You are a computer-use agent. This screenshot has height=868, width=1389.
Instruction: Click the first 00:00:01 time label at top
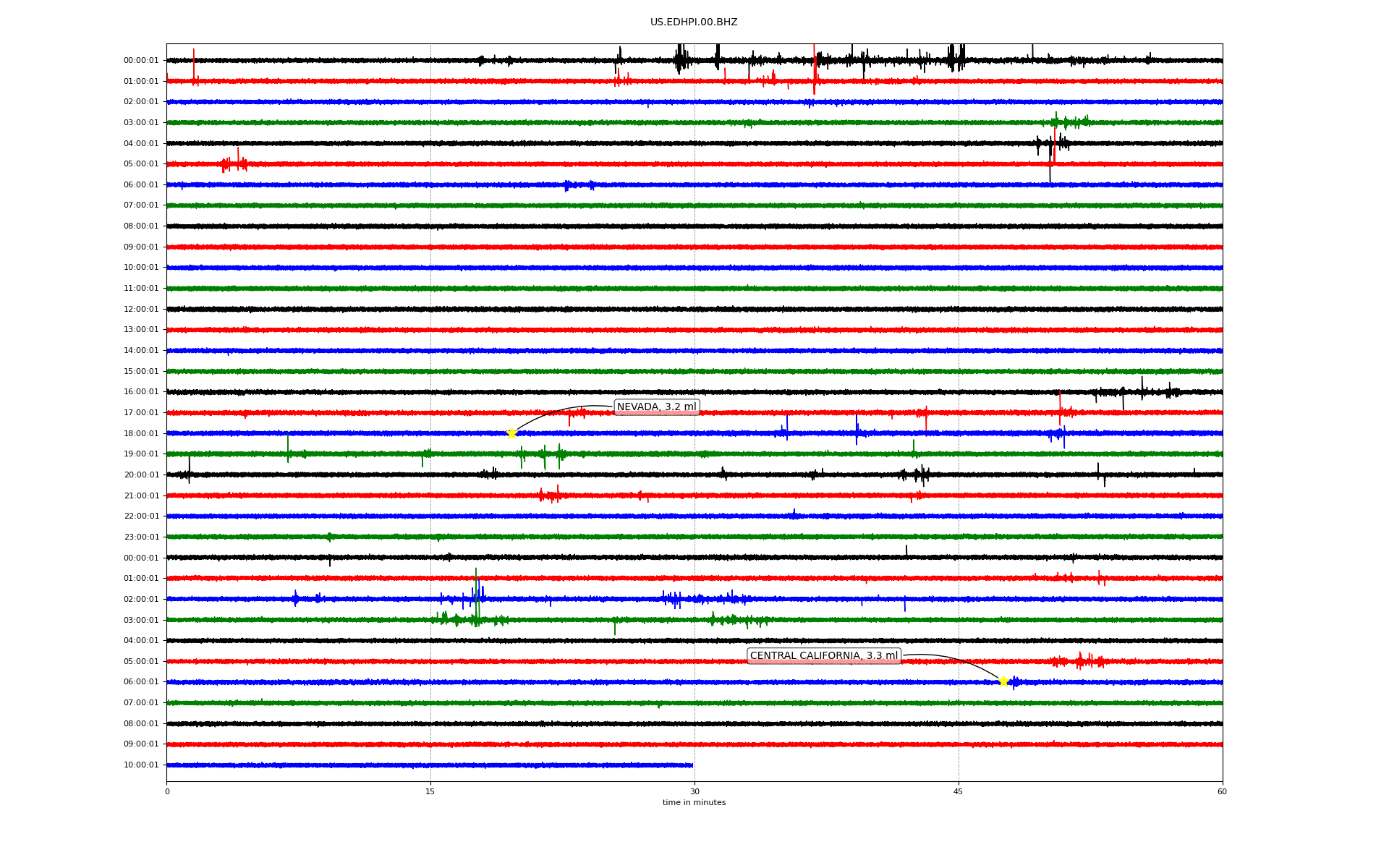pos(141,61)
